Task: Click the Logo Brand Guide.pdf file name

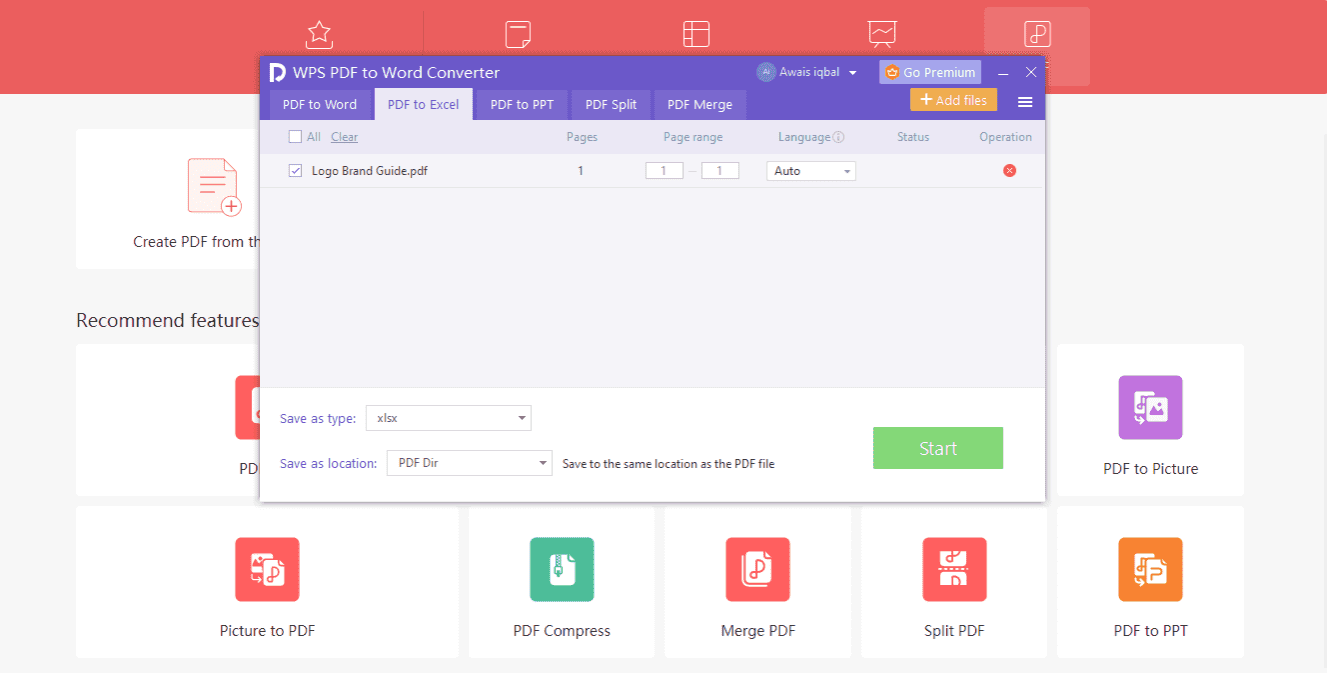Action: pos(370,171)
